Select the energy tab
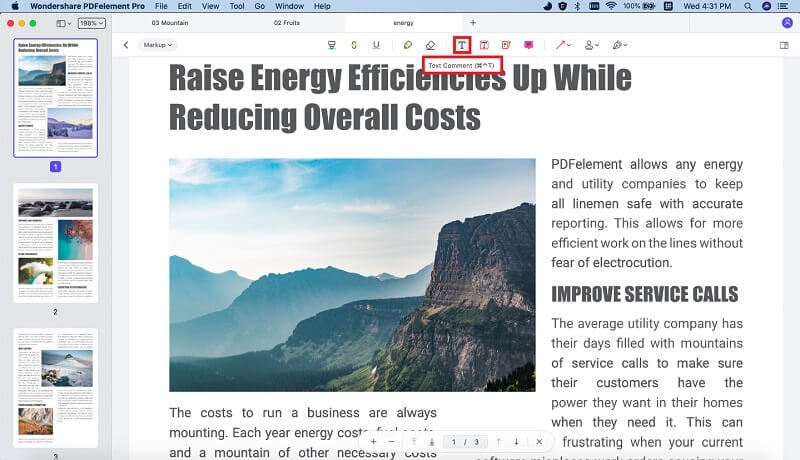The height and width of the screenshot is (460, 800). point(403,23)
